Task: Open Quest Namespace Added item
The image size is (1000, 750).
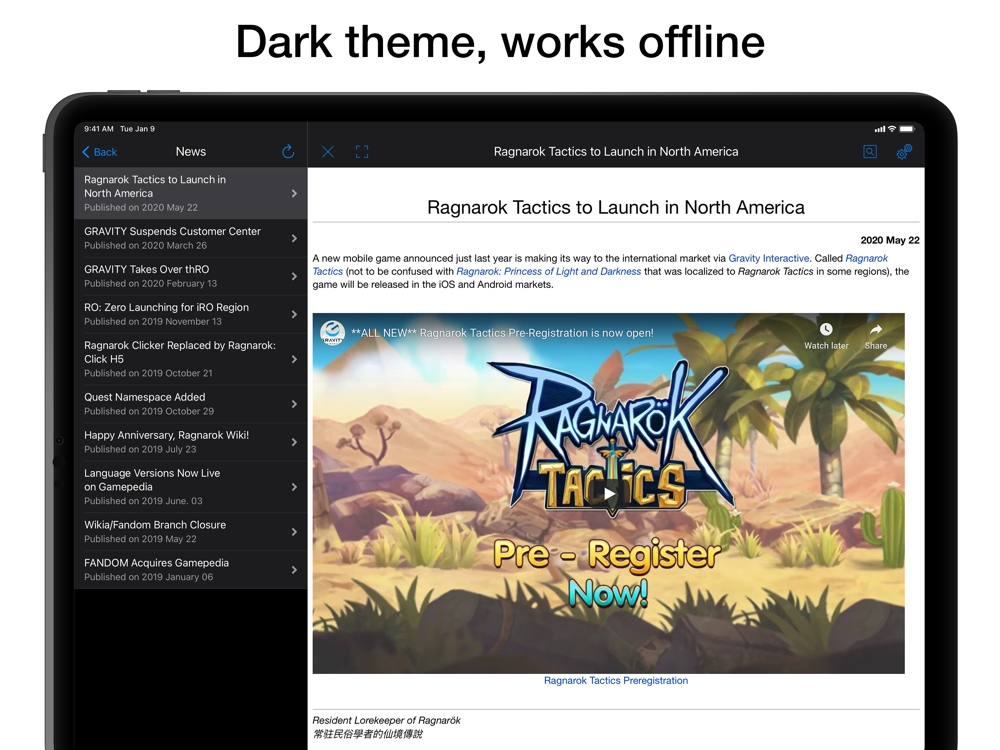Action: pos(191,404)
